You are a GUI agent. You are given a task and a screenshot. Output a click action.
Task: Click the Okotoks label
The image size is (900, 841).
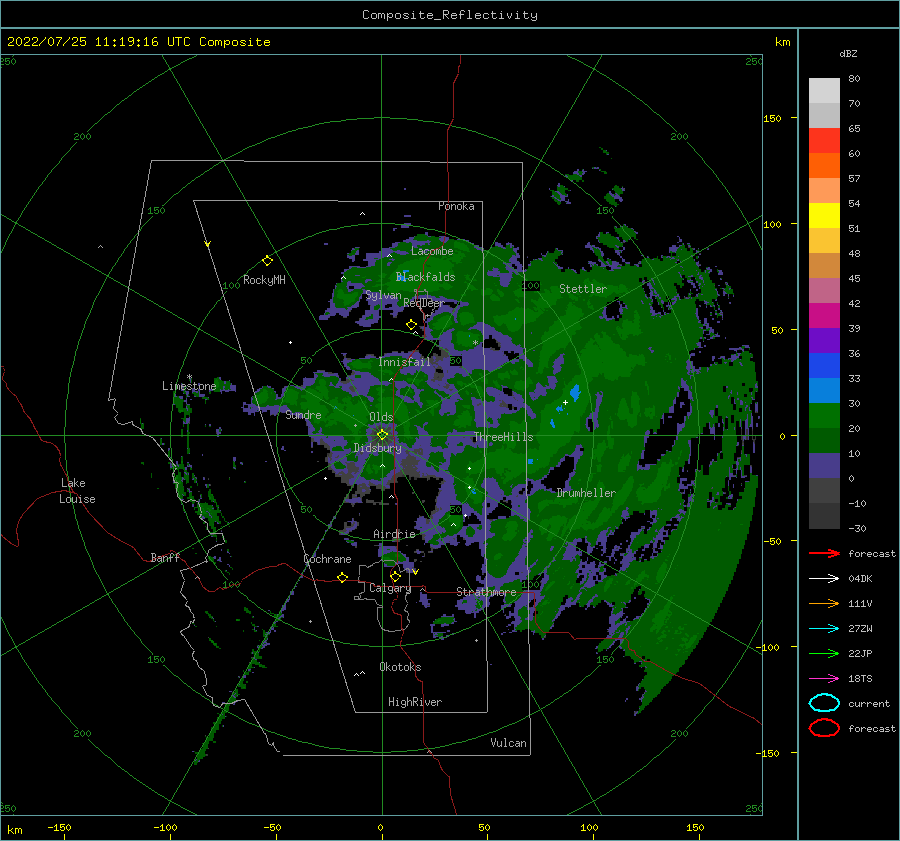tap(400, 667)
